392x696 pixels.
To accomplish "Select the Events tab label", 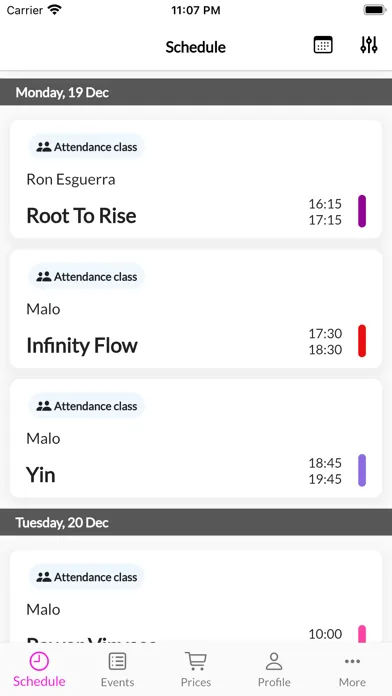I will point(117,682).
